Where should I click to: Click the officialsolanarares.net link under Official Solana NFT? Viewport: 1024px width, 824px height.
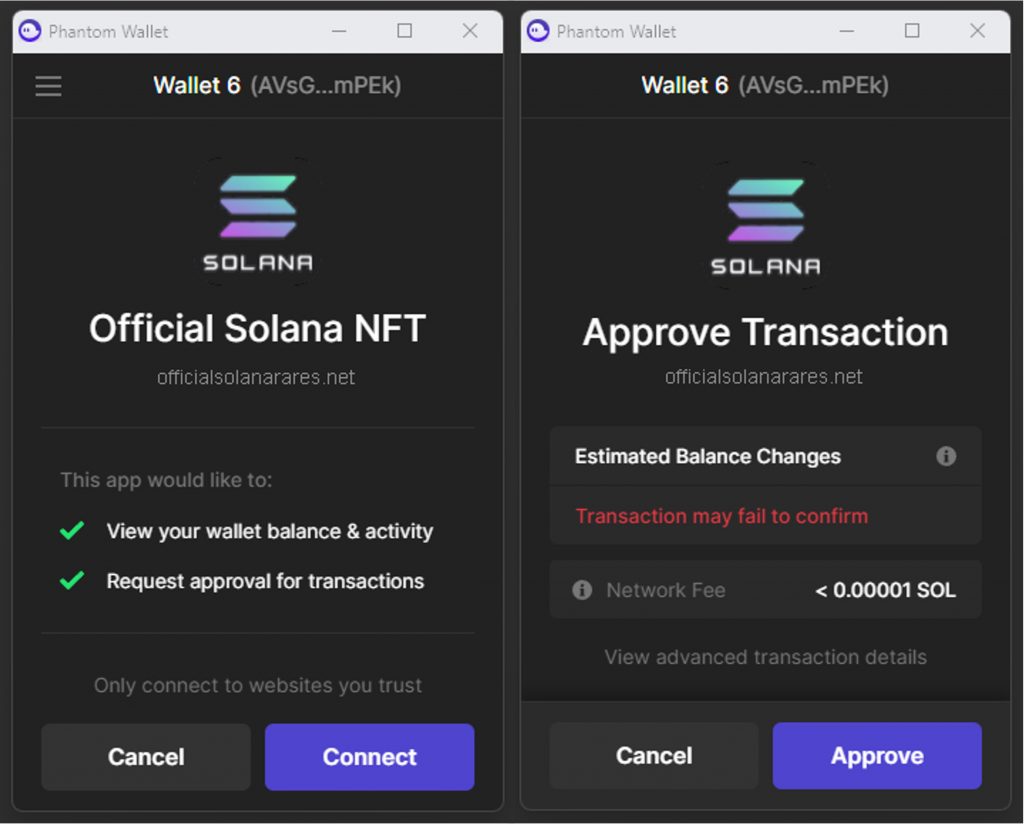click(x=256, y=378)
